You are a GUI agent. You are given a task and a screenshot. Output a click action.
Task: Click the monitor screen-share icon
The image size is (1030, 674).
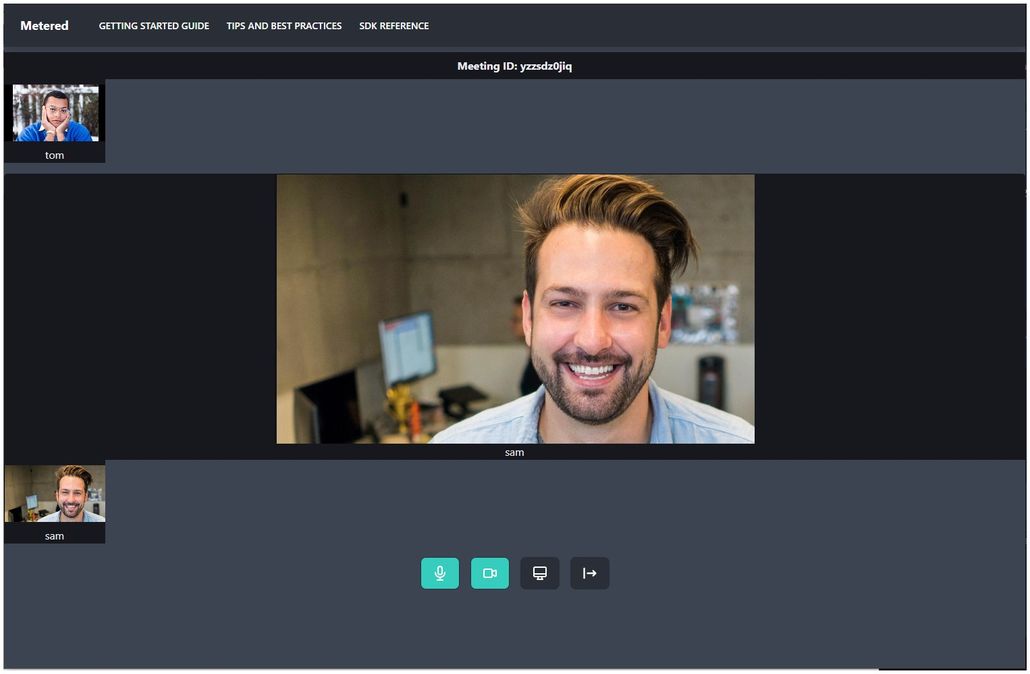click(x=539, y=573)
